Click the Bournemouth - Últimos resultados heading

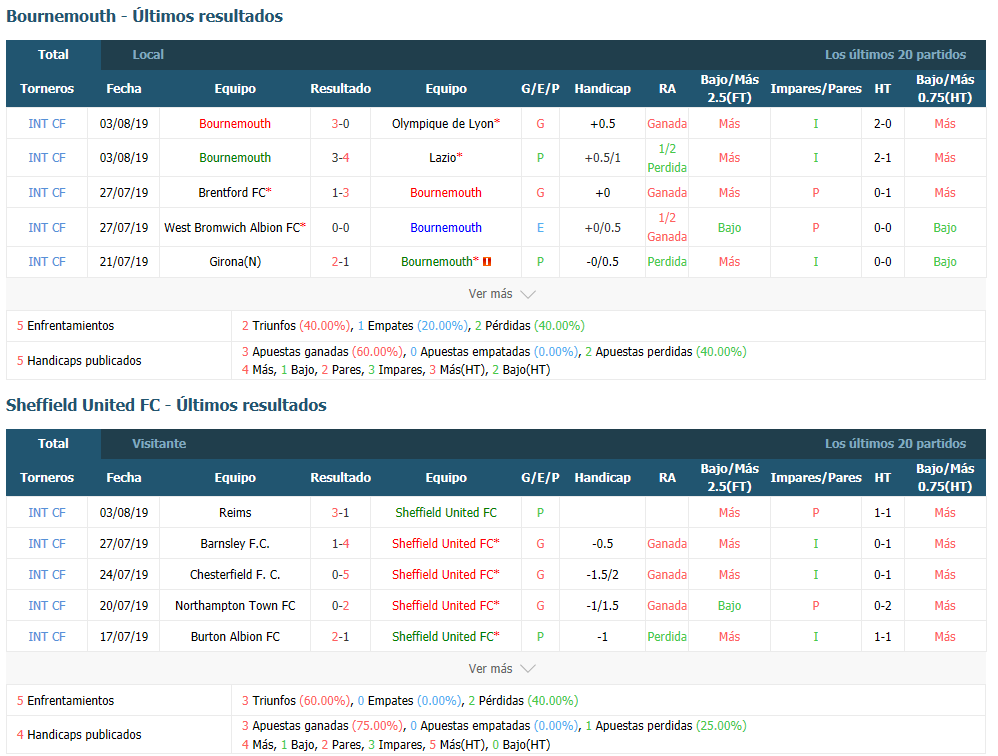point(144,16)
